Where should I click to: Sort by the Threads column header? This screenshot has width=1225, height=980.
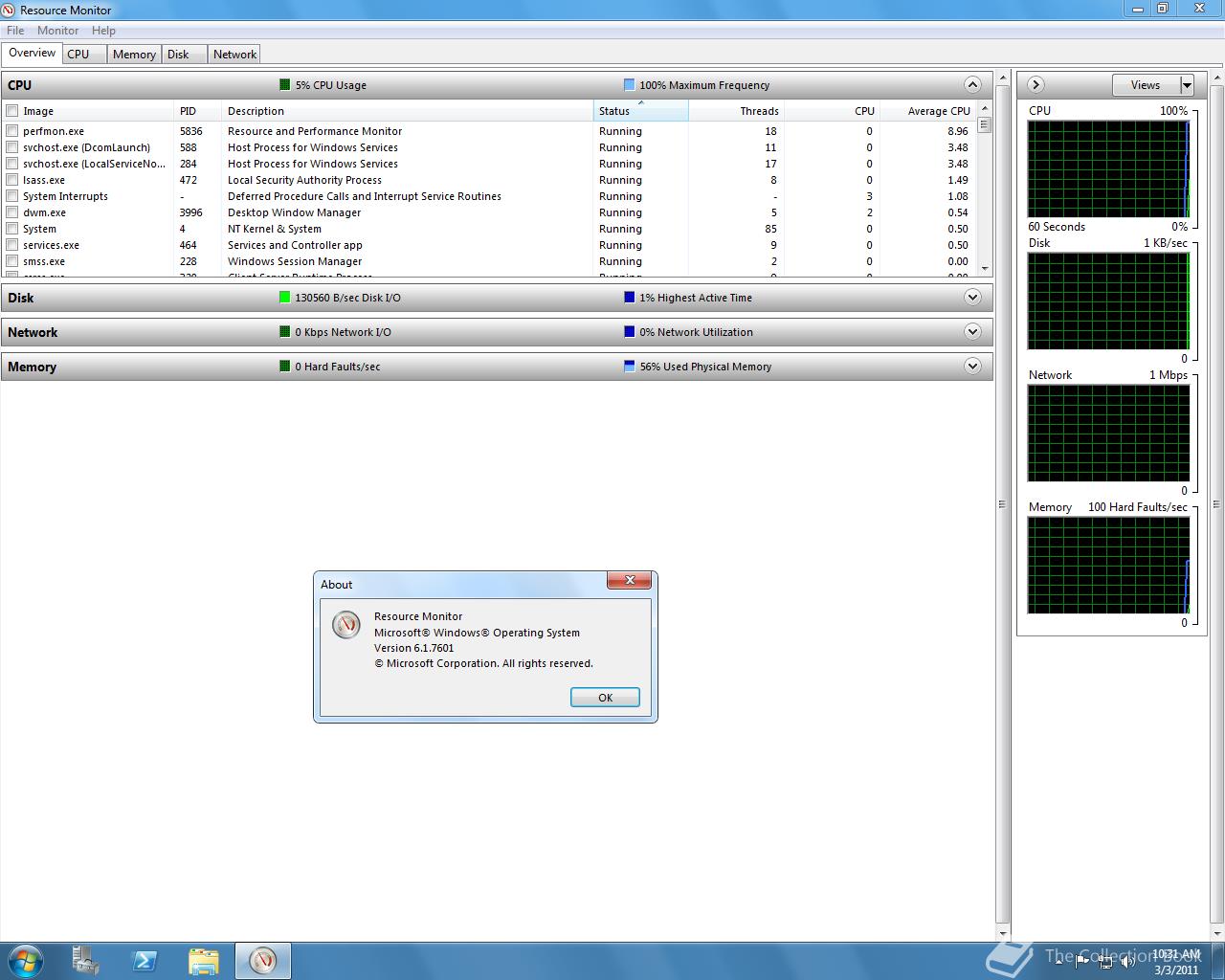point(736,111)
